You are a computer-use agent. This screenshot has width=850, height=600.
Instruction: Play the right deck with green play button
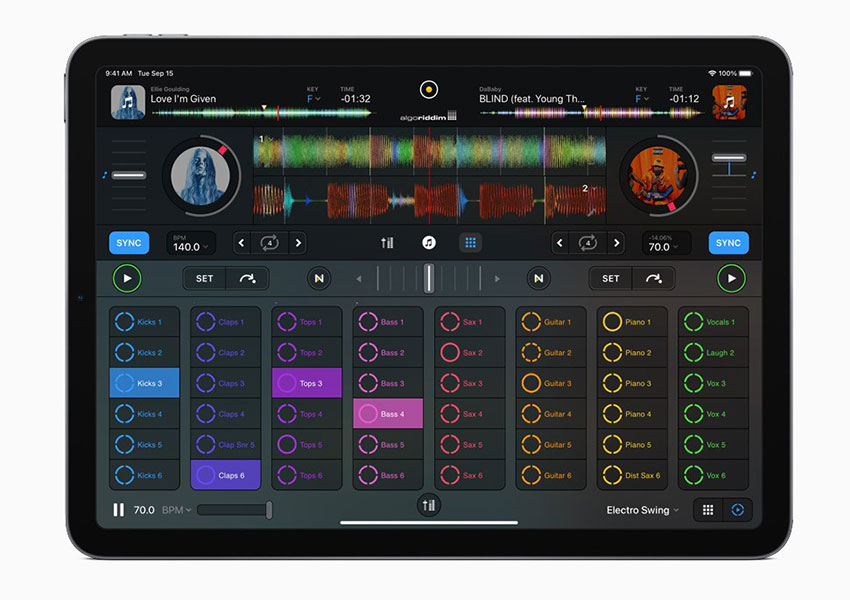pos(731,278)
